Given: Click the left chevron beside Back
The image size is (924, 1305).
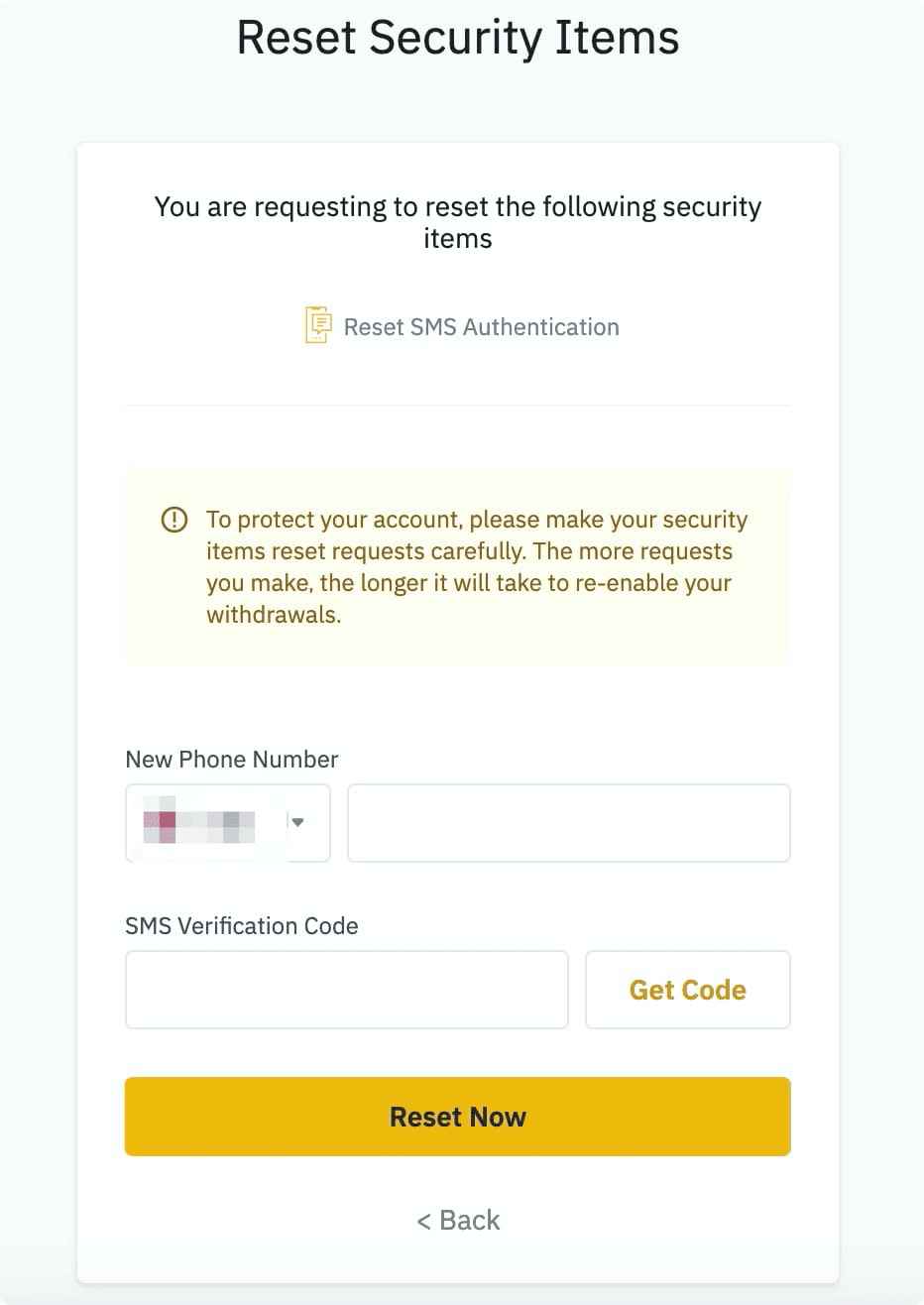Looking at the screenshot, I should tap(423, 1221).
